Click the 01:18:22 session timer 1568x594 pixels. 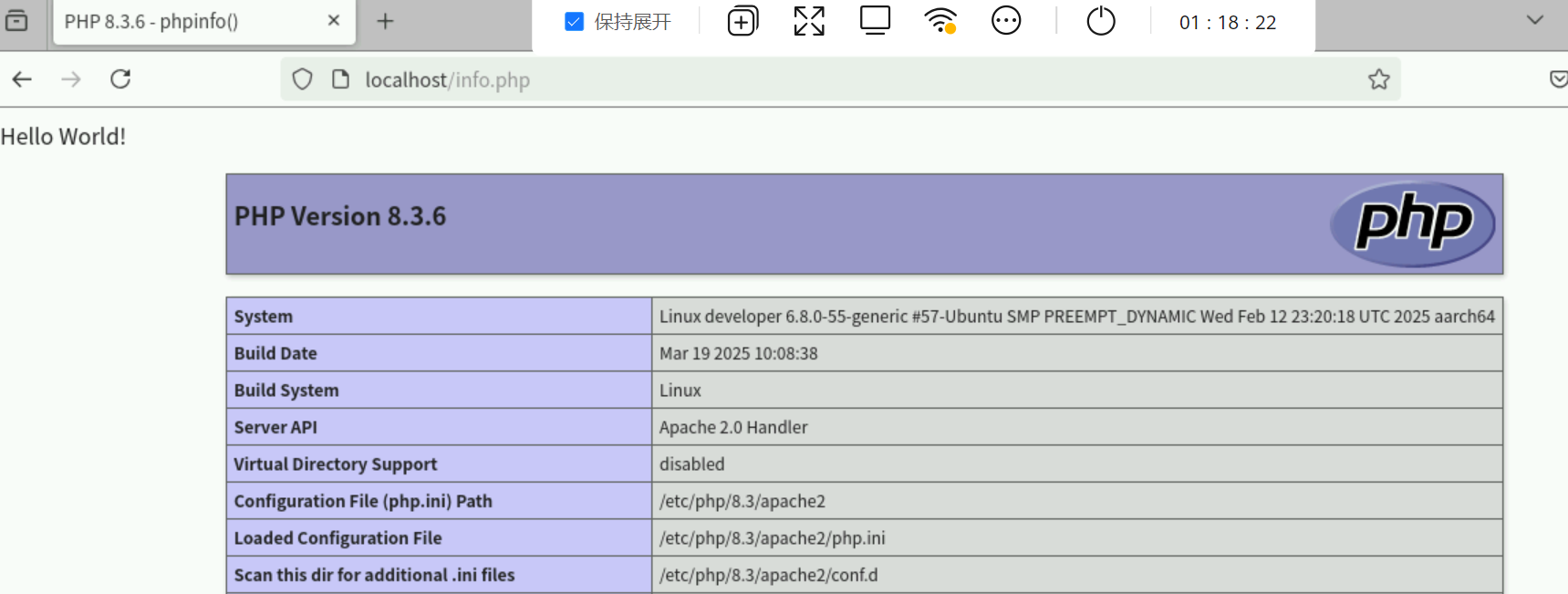(1228, 22)
